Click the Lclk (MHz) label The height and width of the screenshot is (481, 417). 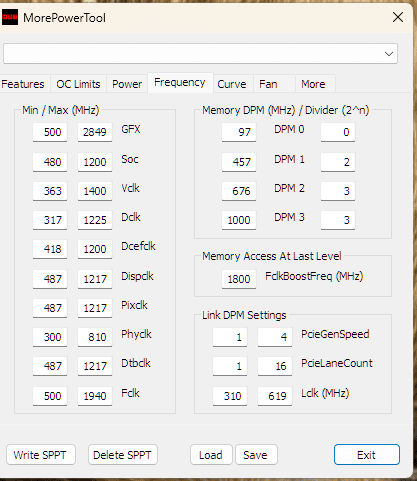(x=325, y=393)
